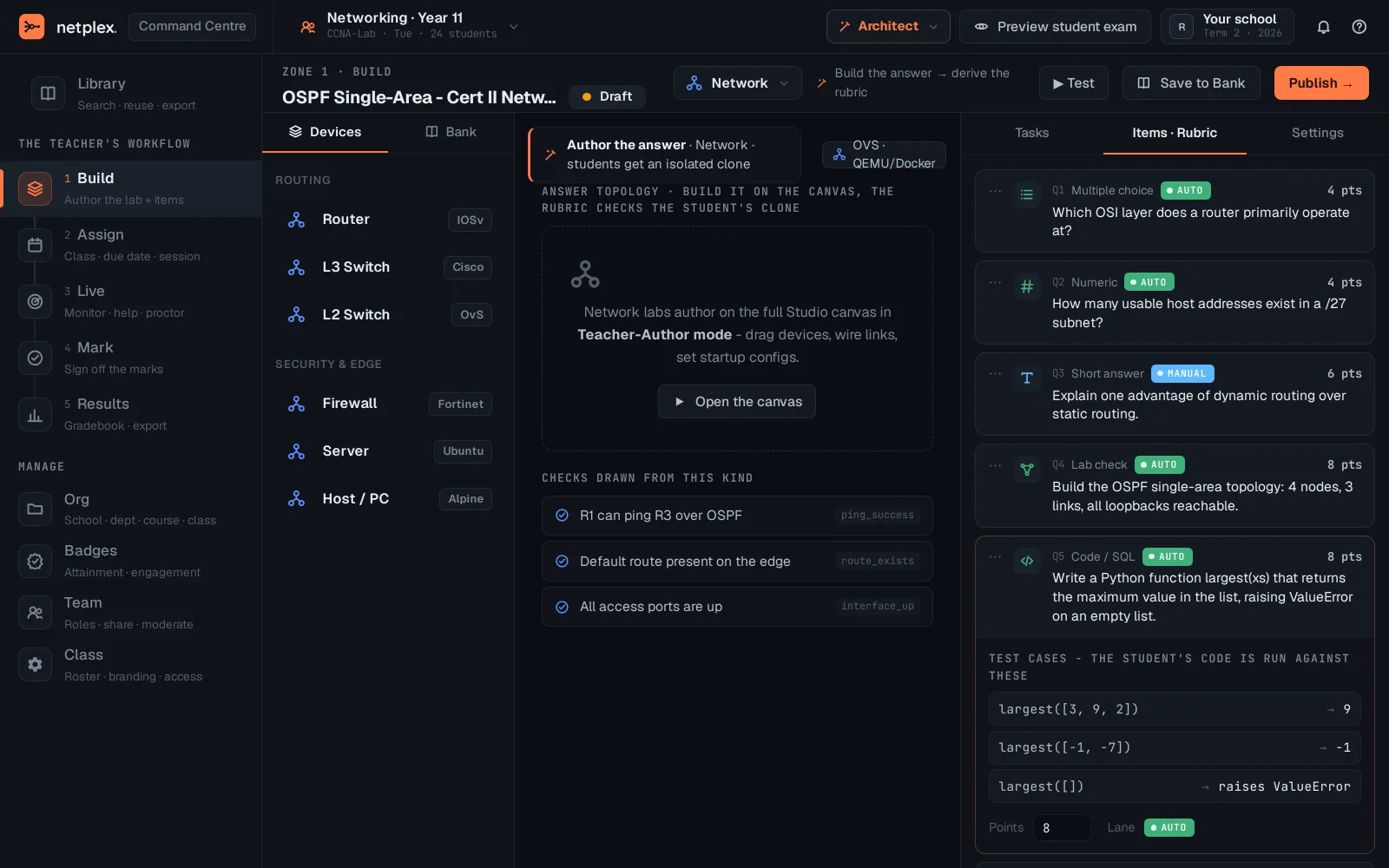The width and height of the screenshot is (1389, 868).
Task: Toggle 'All access ports are up' check
Action: coord(562,607)
